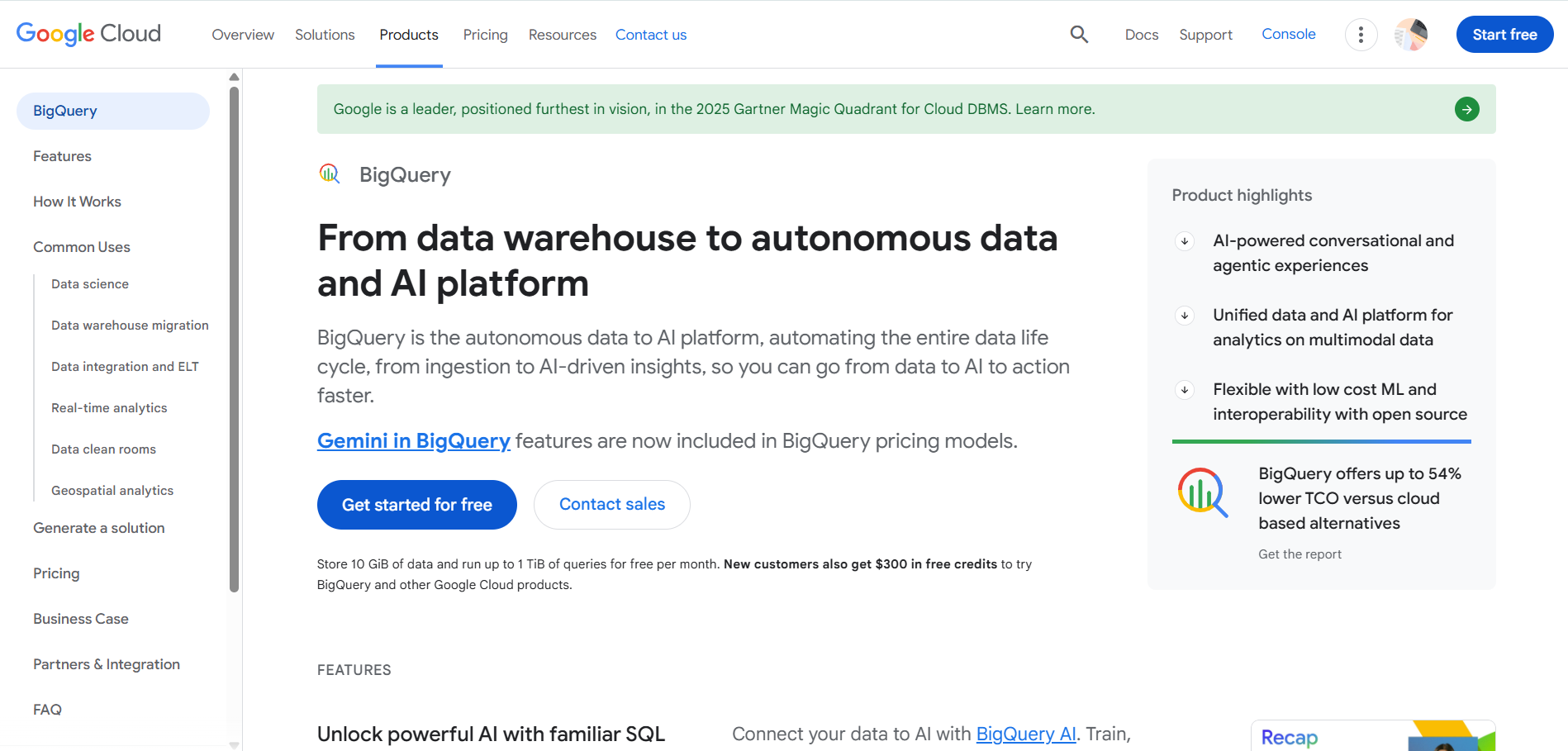
Task: Go to the Console
Action: pyautogui.click(x=1288, y=34)
